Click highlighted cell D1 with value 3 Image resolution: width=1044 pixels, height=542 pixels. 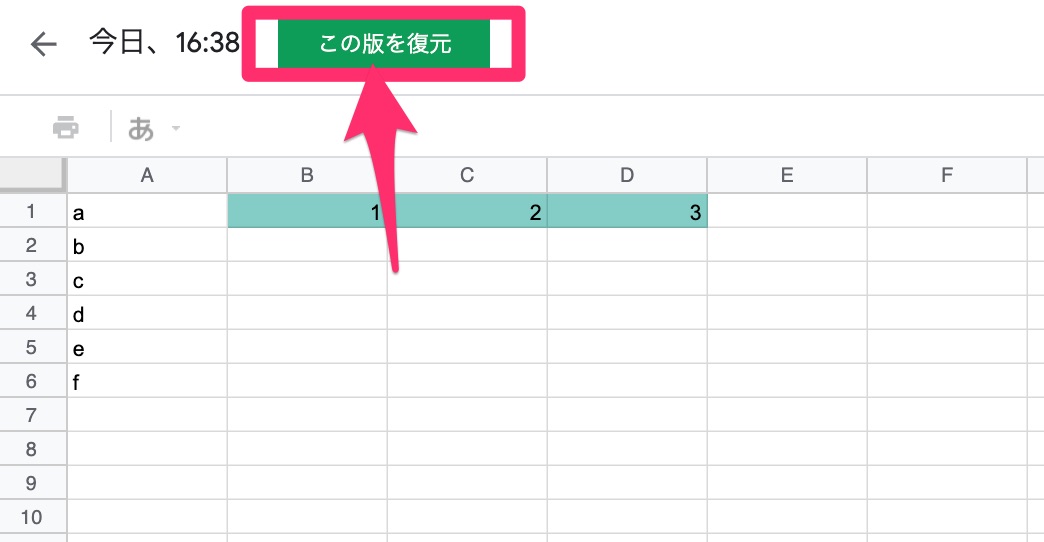click(627, 212)
